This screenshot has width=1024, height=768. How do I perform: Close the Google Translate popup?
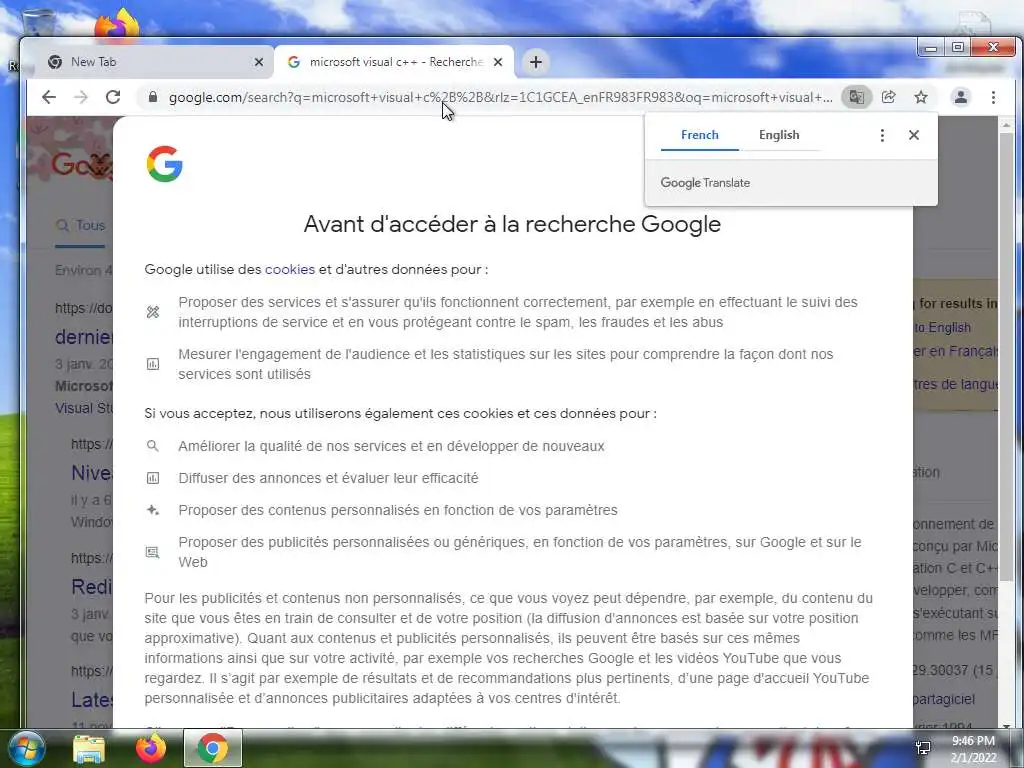click(x=914, y=135)
